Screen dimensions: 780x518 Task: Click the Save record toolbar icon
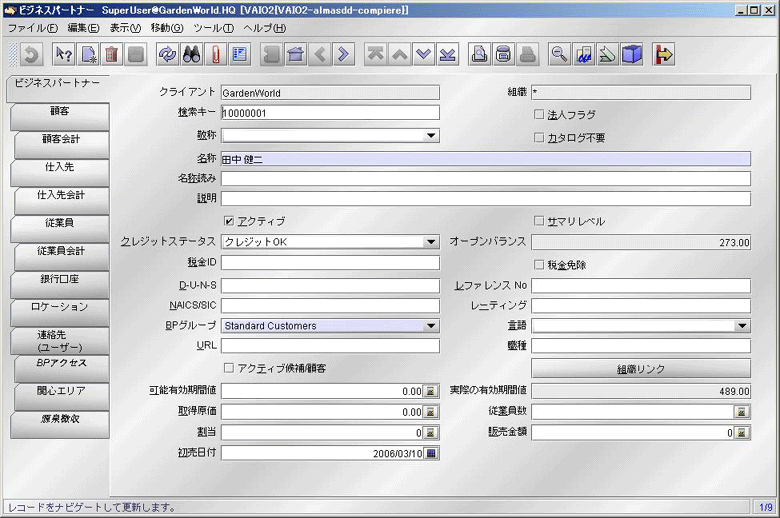(x=136, y=54)
